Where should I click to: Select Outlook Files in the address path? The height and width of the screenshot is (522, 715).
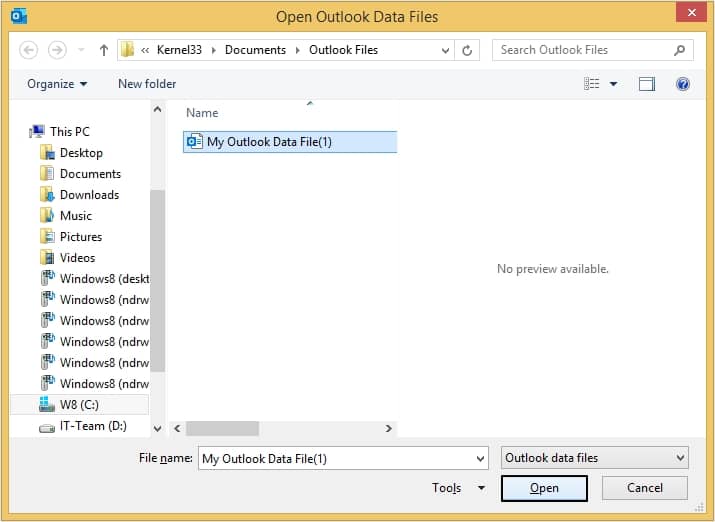coord(343,50)
